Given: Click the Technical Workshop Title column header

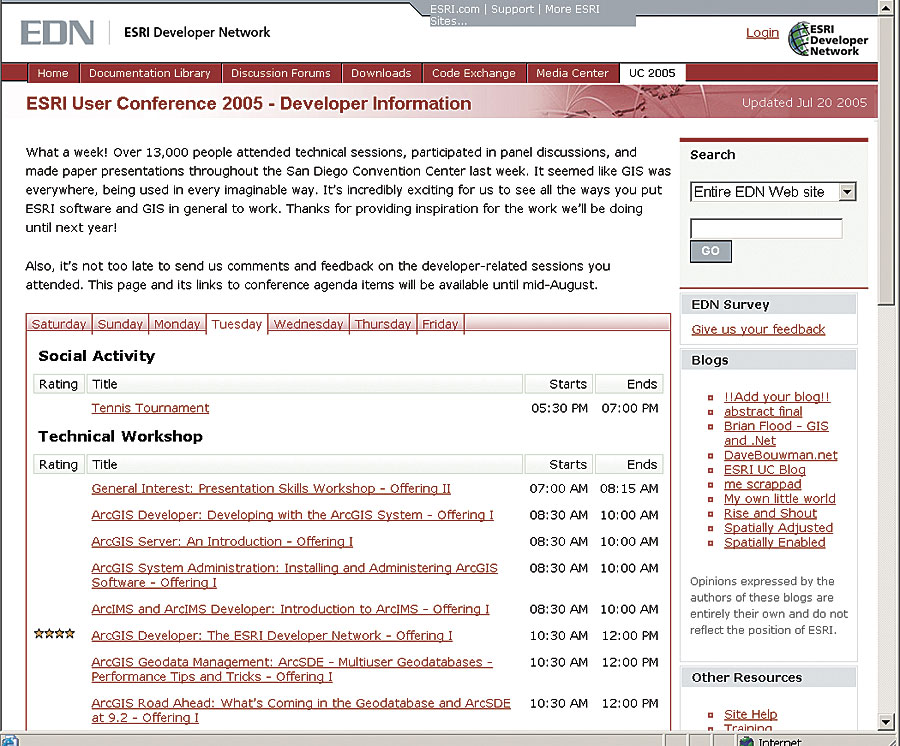Looking at the screenshot, I should tap(305, 464).
